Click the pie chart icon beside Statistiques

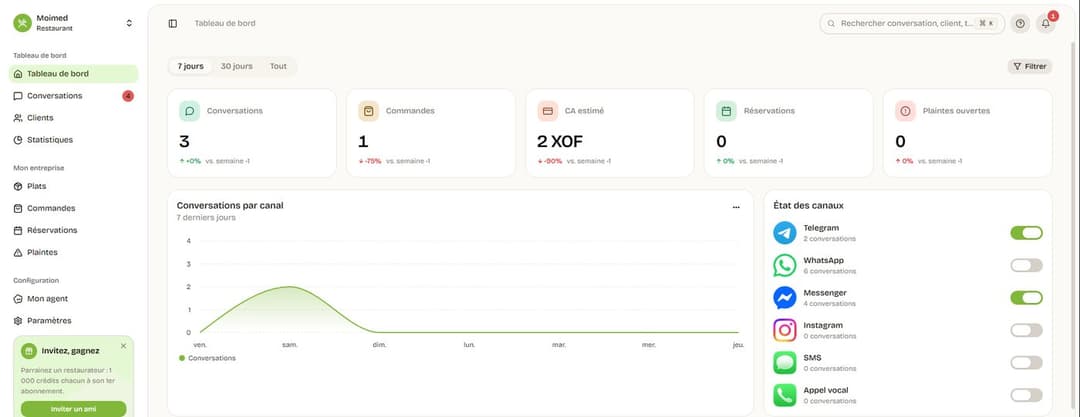tap(18, 140)
